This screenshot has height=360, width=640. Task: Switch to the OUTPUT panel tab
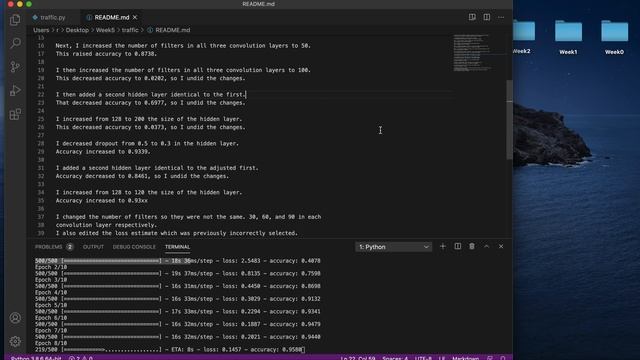[93, 247]
